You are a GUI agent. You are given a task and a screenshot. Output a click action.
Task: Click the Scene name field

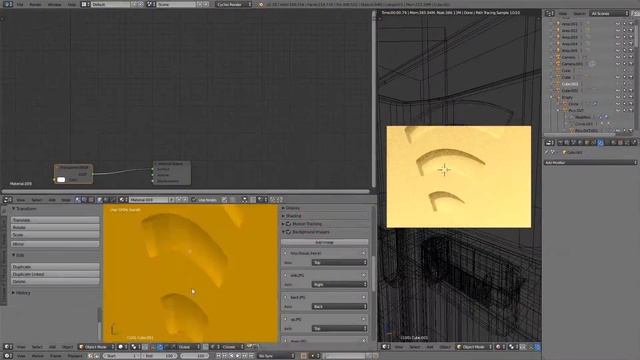click(x=176, y=4)
